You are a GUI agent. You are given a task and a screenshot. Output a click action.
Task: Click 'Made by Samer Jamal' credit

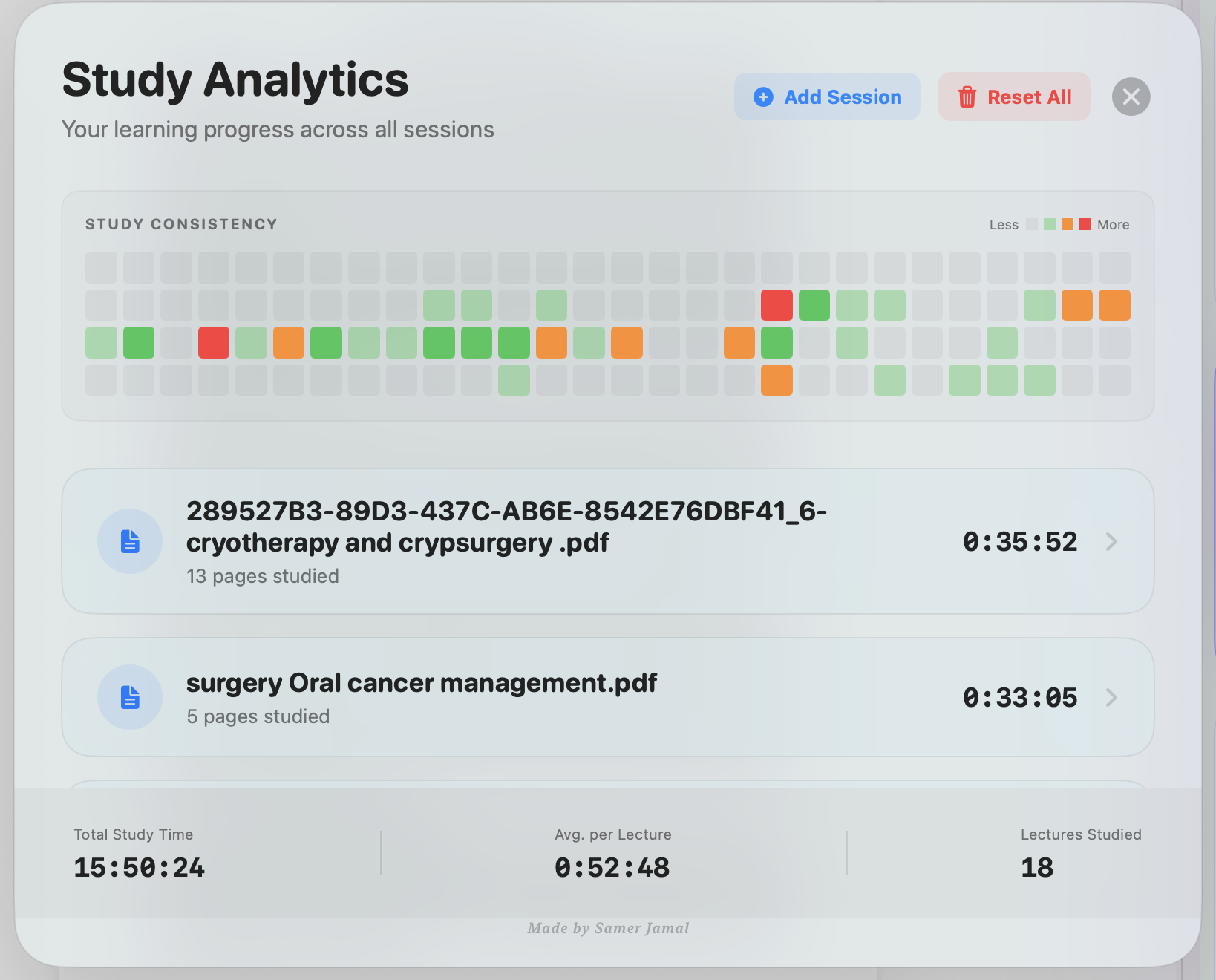(x=608, y=928)
